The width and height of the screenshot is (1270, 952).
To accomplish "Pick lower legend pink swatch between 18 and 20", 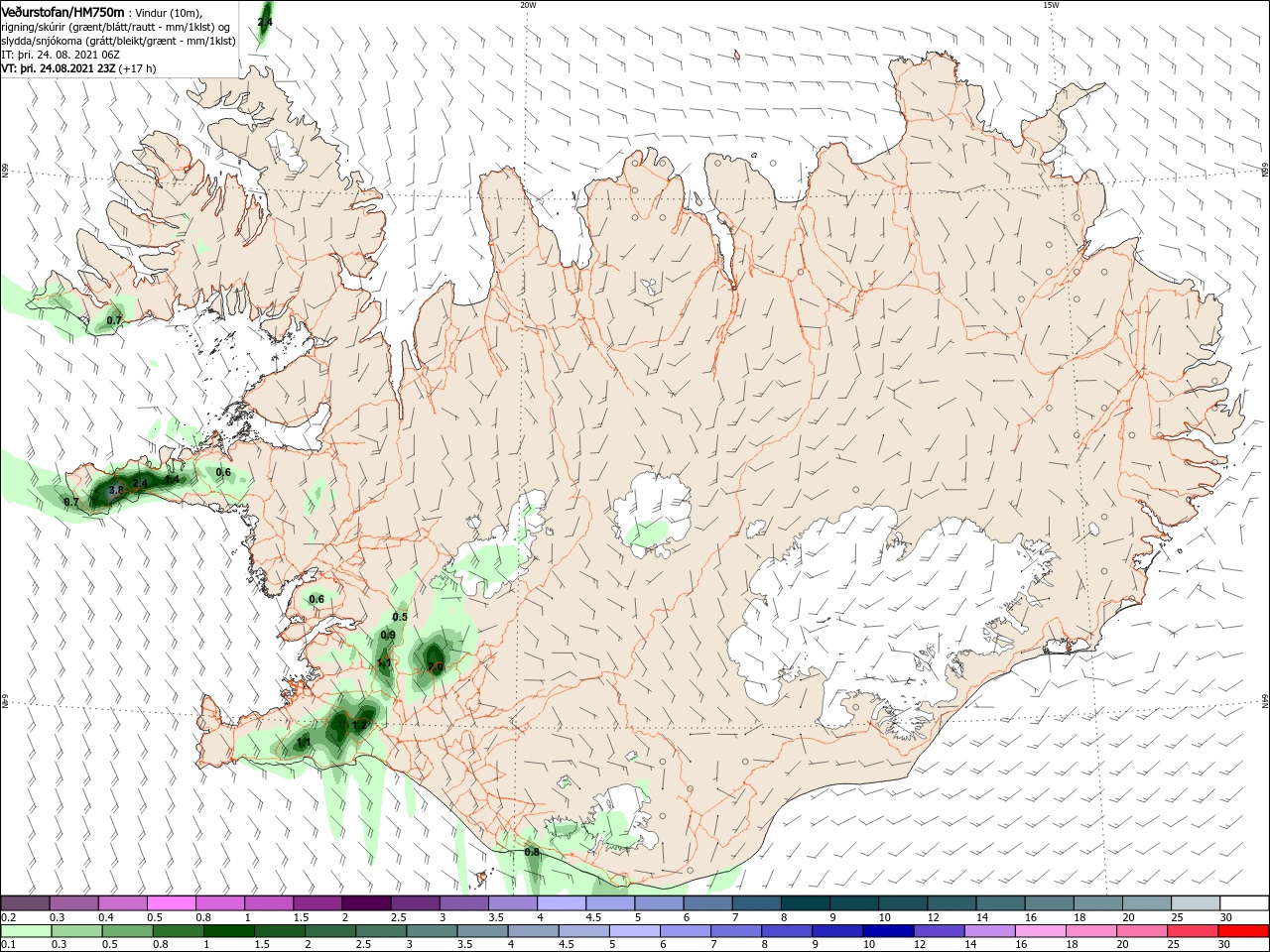I will [x=1090, y=931].
